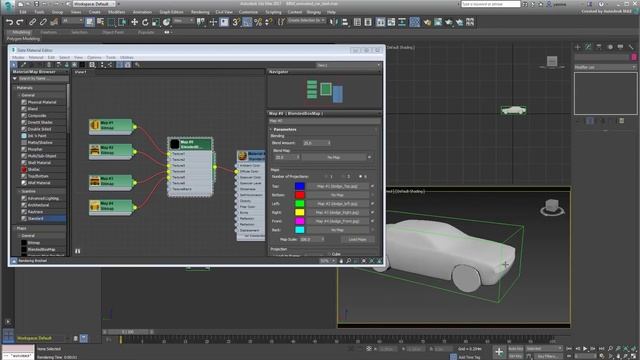Click the Load Maps button

tap(358, 240)
